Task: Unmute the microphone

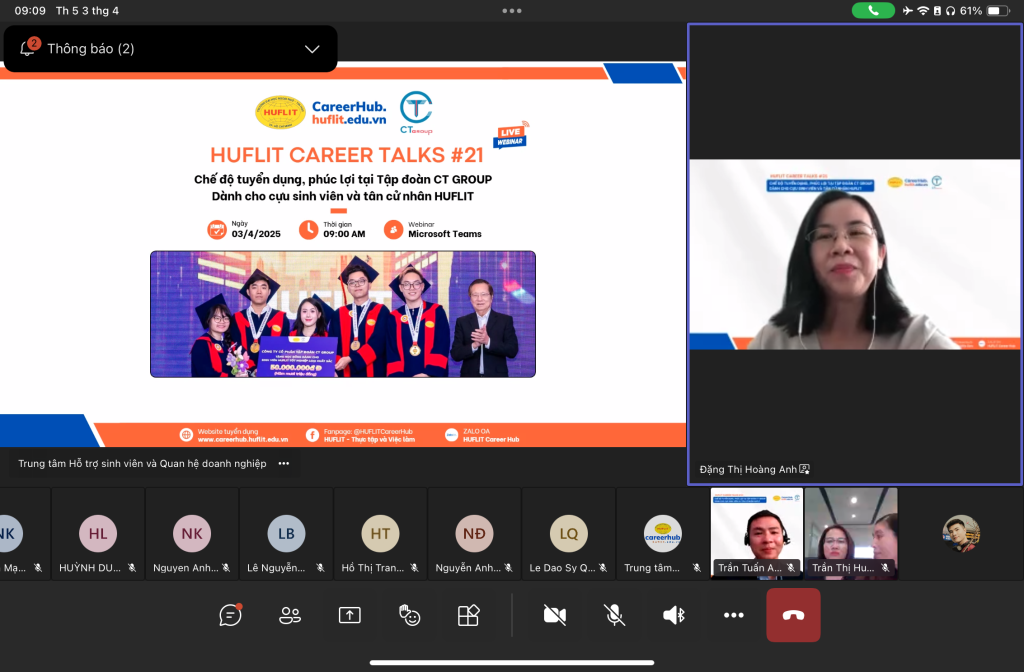Action: click(614, 615)
